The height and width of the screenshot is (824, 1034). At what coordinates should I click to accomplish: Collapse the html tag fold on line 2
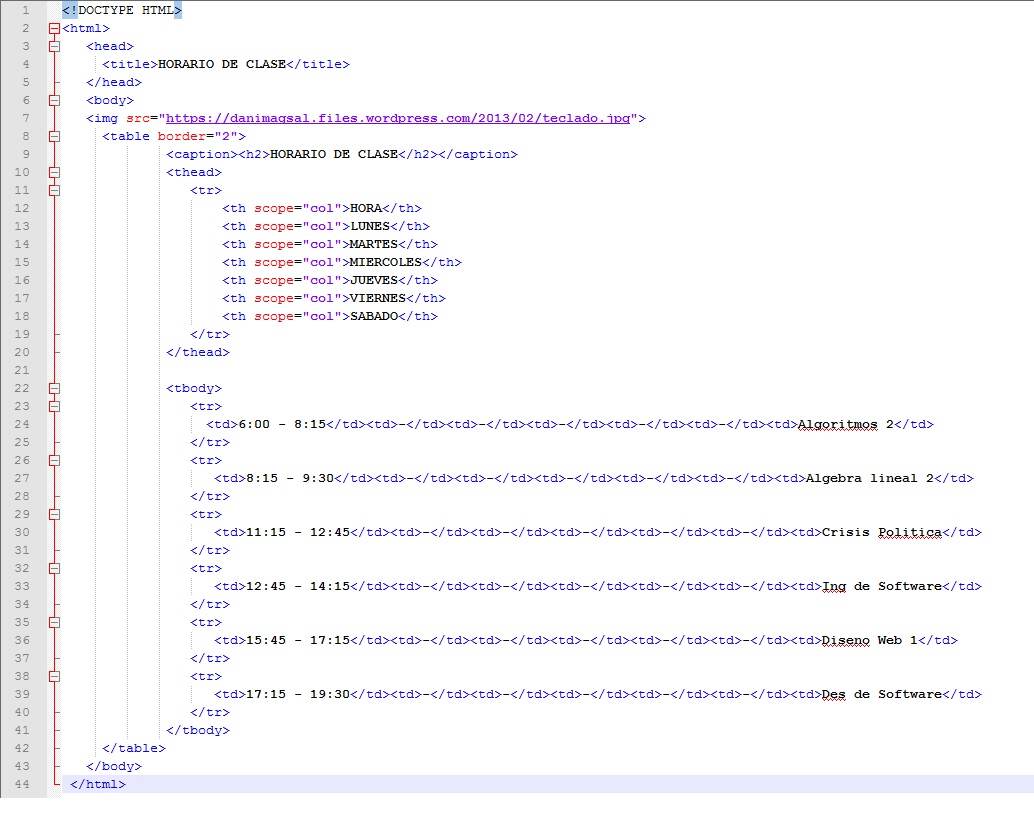pos(54,28)
